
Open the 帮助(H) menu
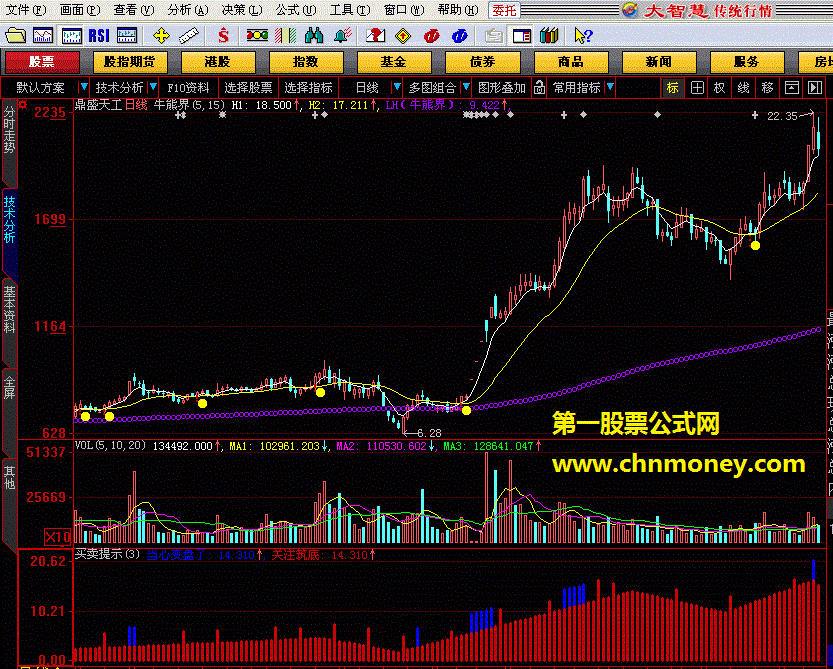point(458,10)
